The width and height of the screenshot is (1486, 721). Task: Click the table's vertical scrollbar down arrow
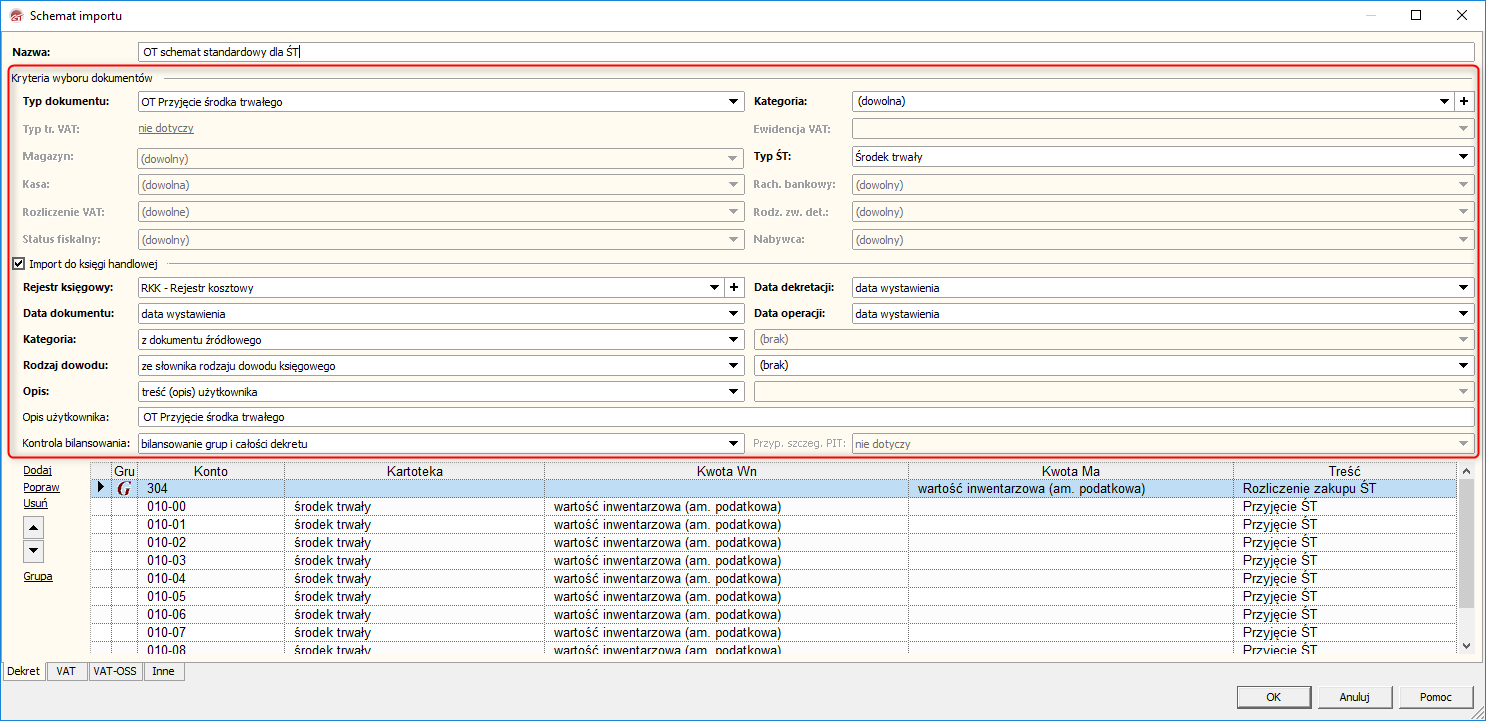tap(1466, 647)
